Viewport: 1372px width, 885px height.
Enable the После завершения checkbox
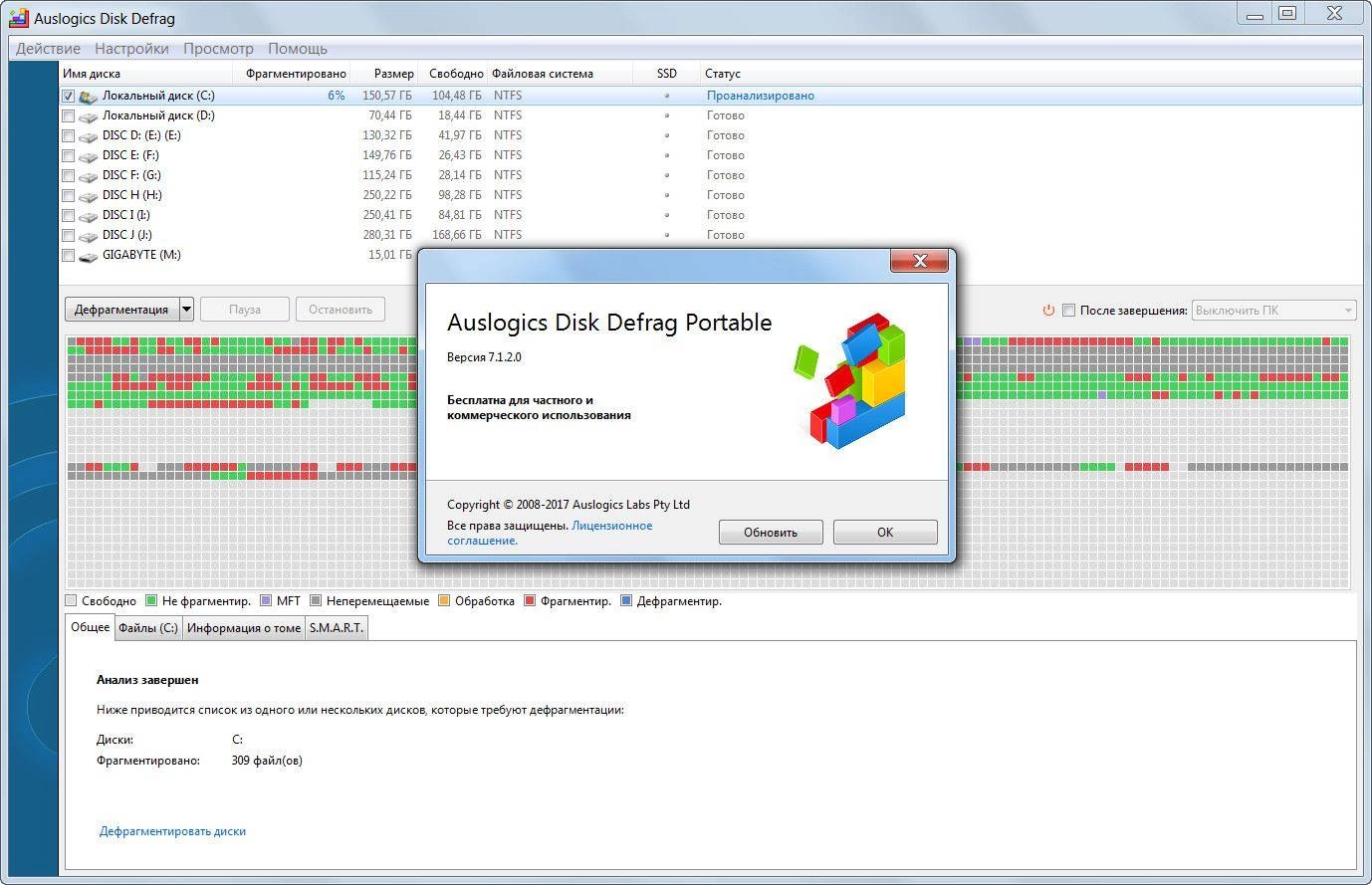click(1068, 311)
